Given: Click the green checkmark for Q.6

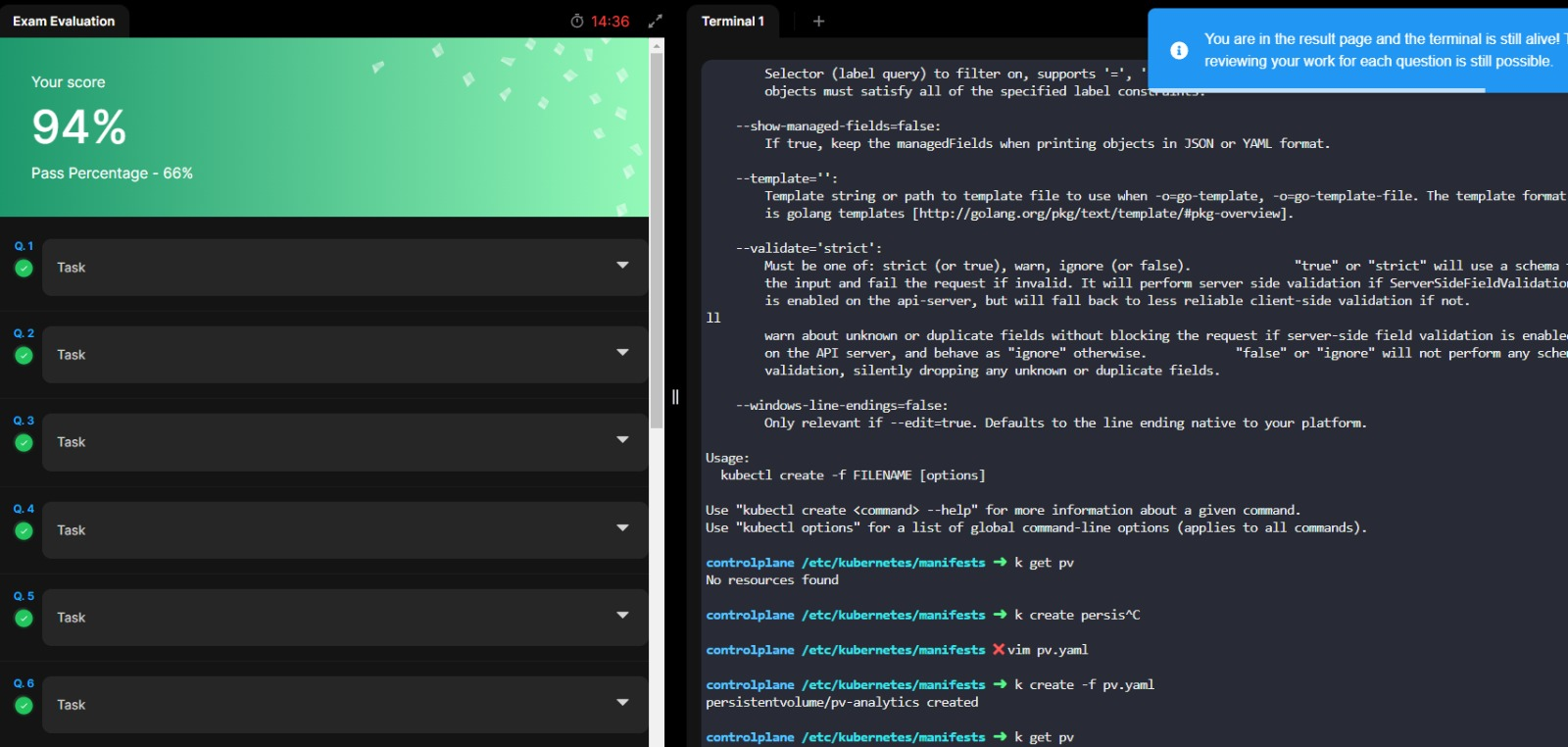Looking at the screenshot, I should 24,706.
